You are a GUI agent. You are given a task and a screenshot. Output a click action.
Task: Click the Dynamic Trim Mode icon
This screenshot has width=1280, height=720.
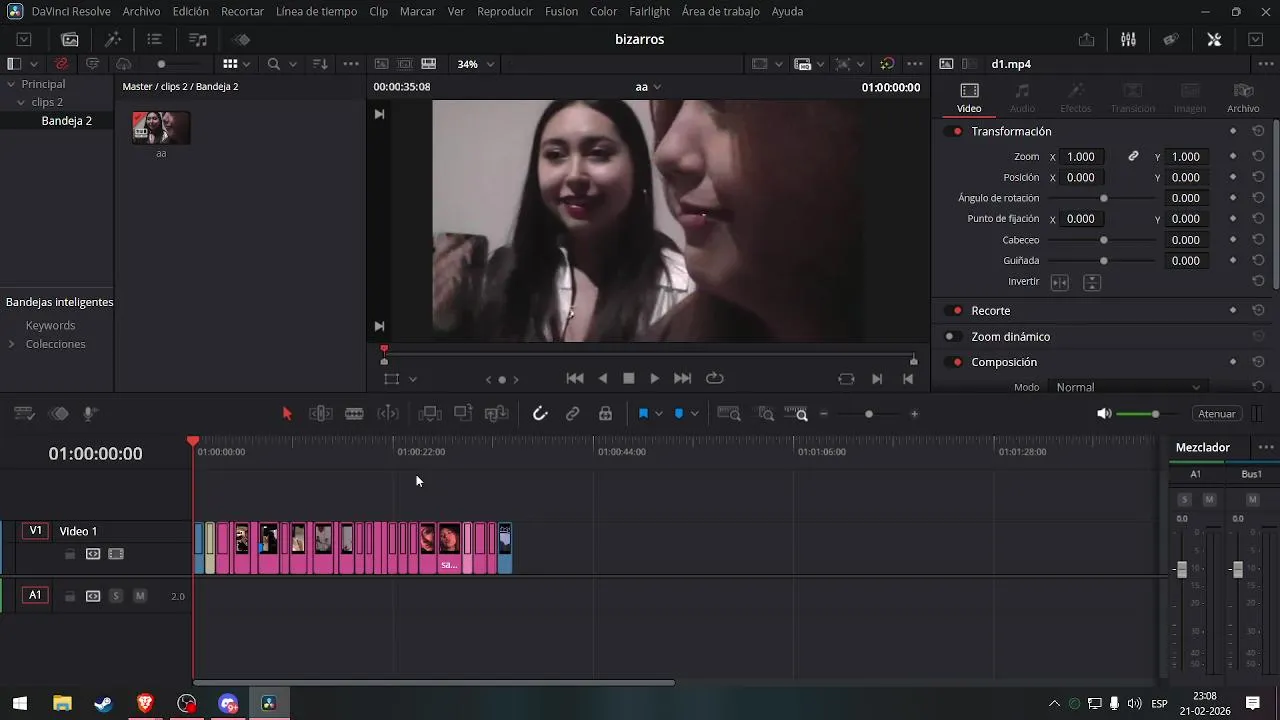tap(388, 414)
